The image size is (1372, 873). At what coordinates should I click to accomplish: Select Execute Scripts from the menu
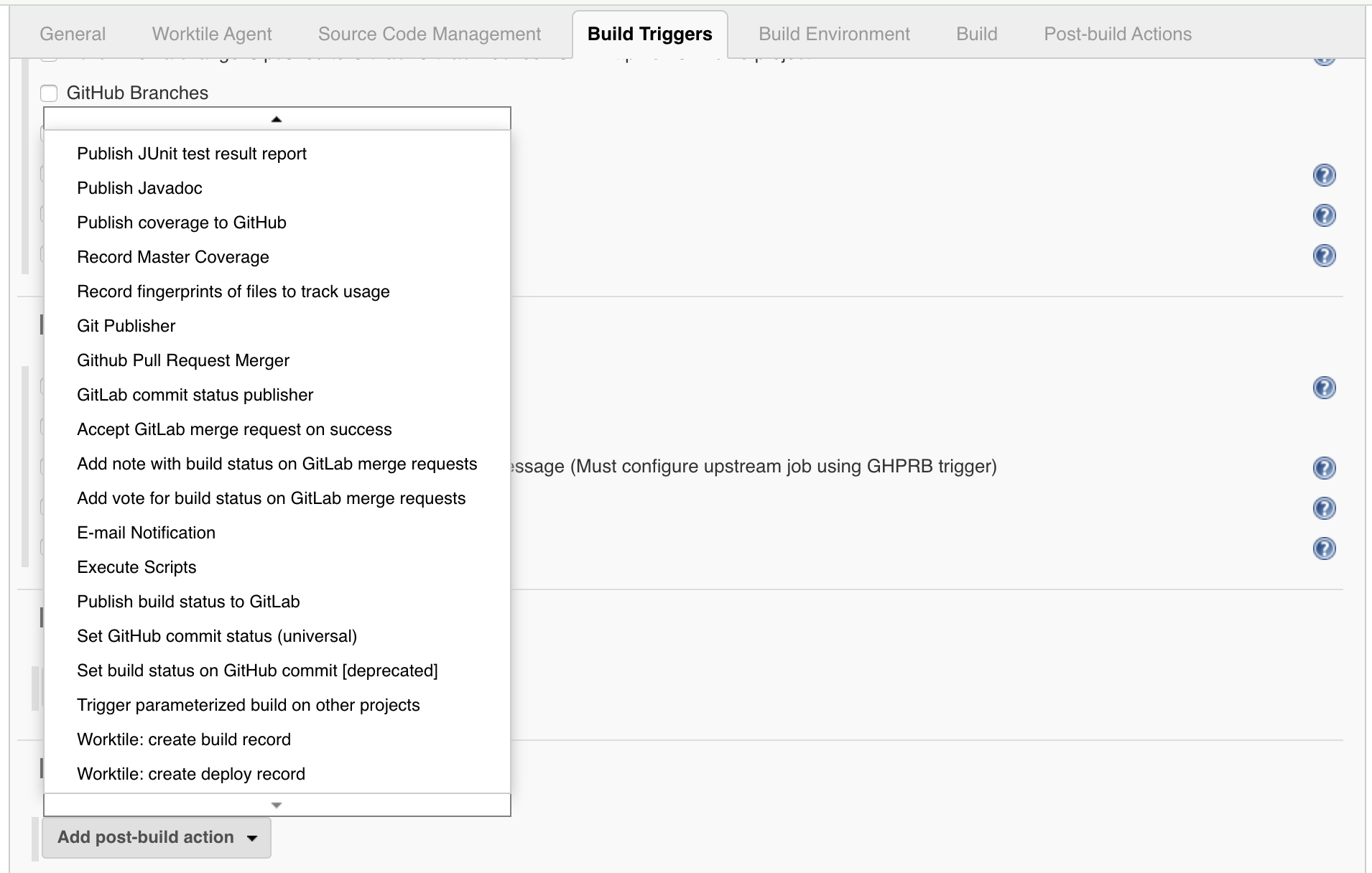pos(136,567)
